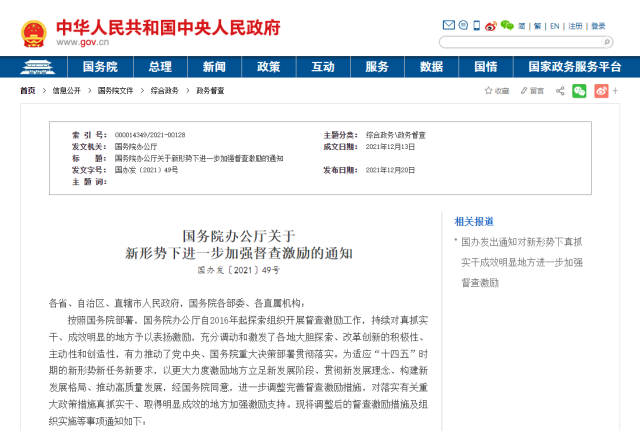This screenshot has width=640, height=431.
Task: Click the Weibo icon in top header
Action: pos(491,26)
